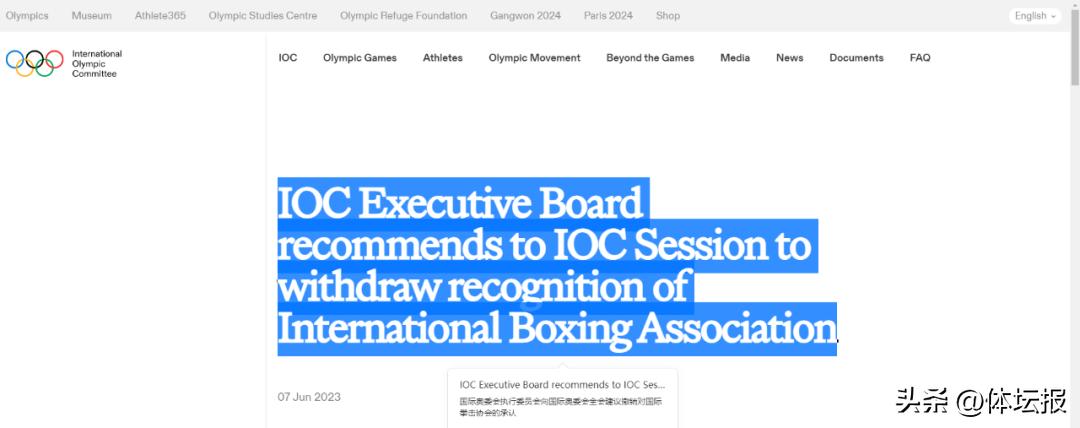Viewport: 1080px width, 428px height.
Task: Open the Media navigation item
Action: [735, 58]
